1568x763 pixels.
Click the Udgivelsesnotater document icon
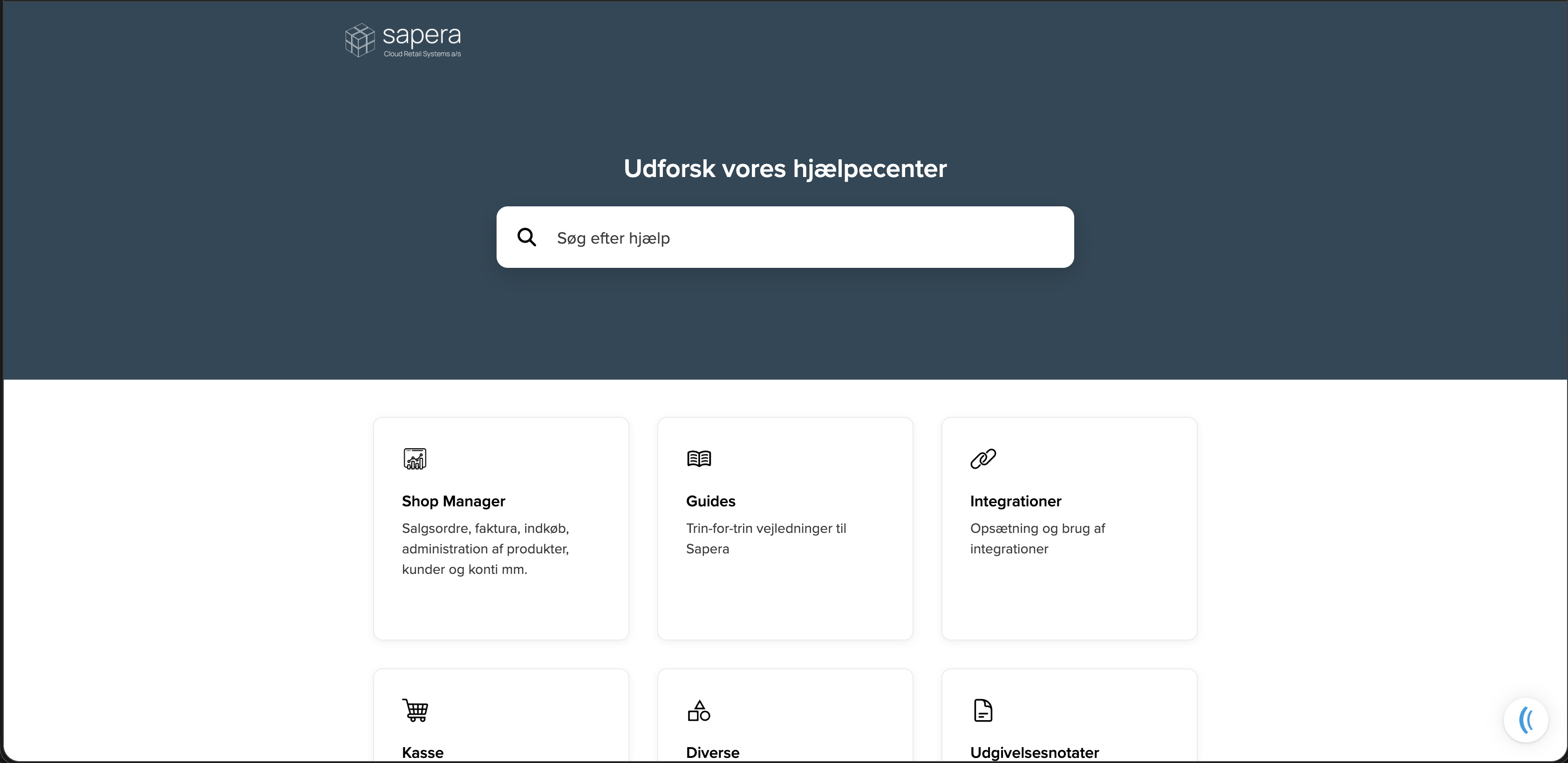(x=983, y=710)
